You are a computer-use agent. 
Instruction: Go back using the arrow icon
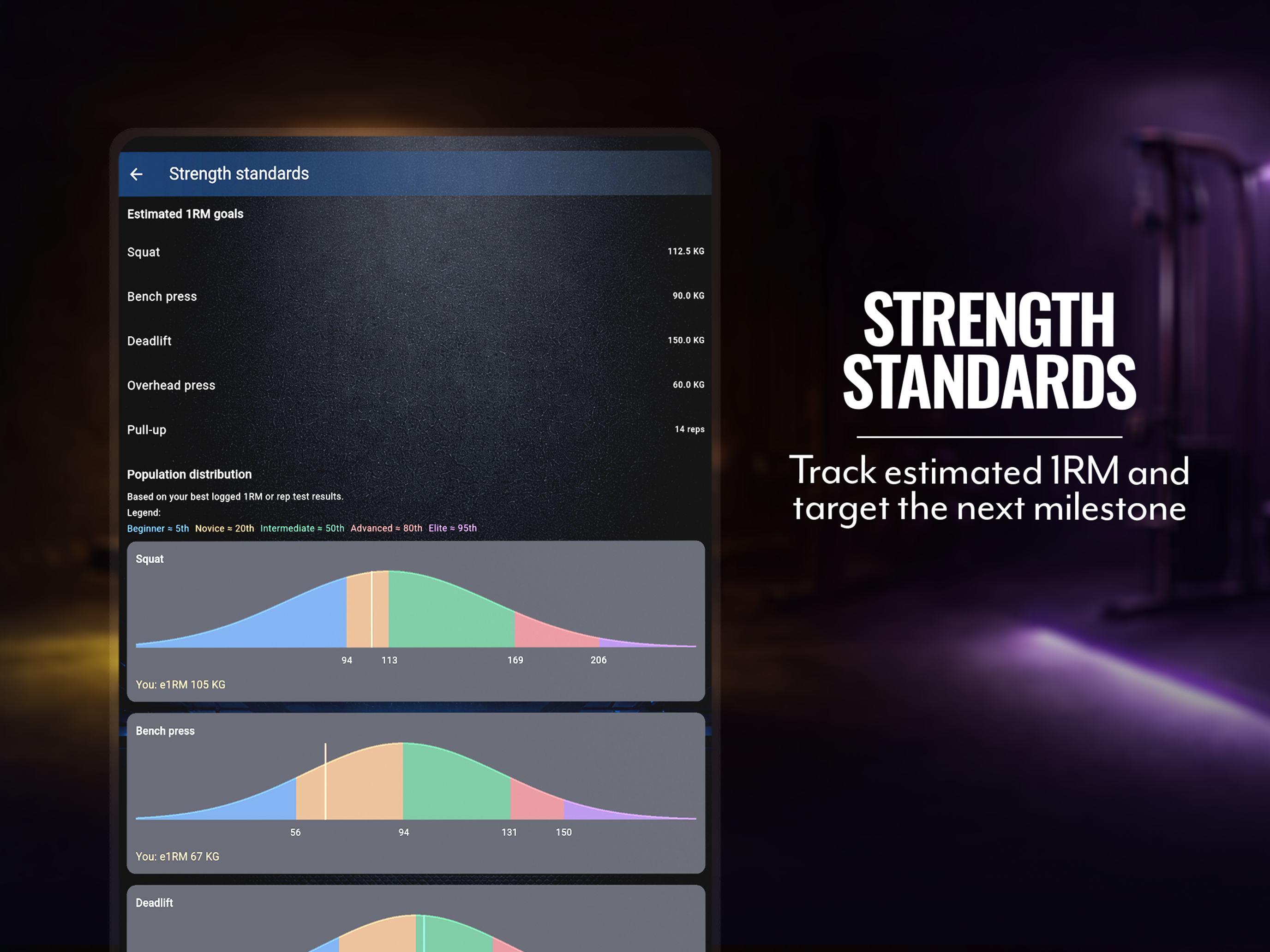pos(136,174)
